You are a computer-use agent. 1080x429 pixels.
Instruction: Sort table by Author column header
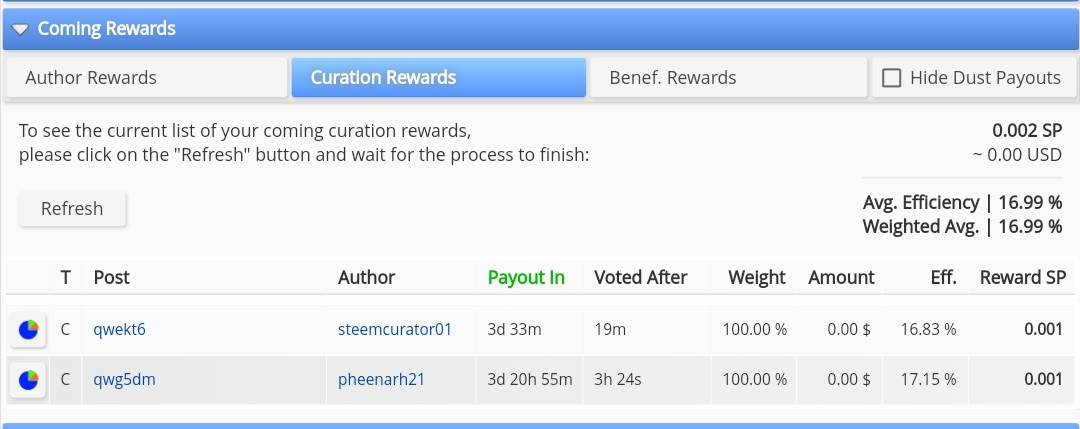click(x=366, y=278)
